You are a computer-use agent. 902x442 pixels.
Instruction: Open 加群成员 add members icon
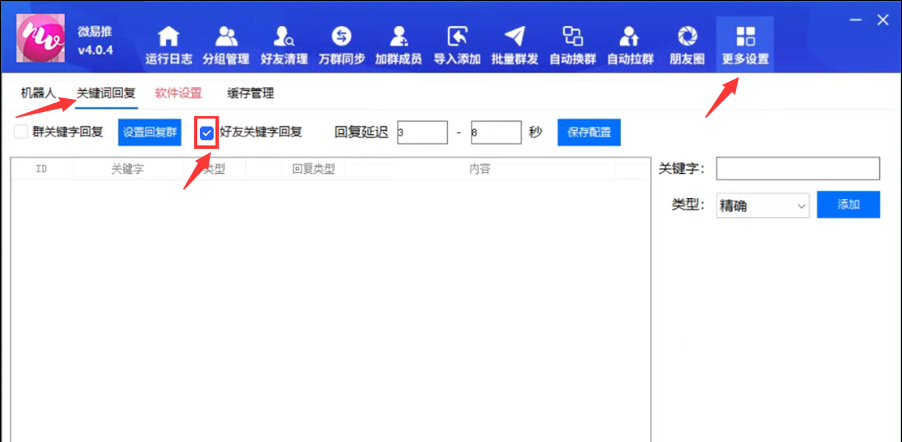coord(399,37)
